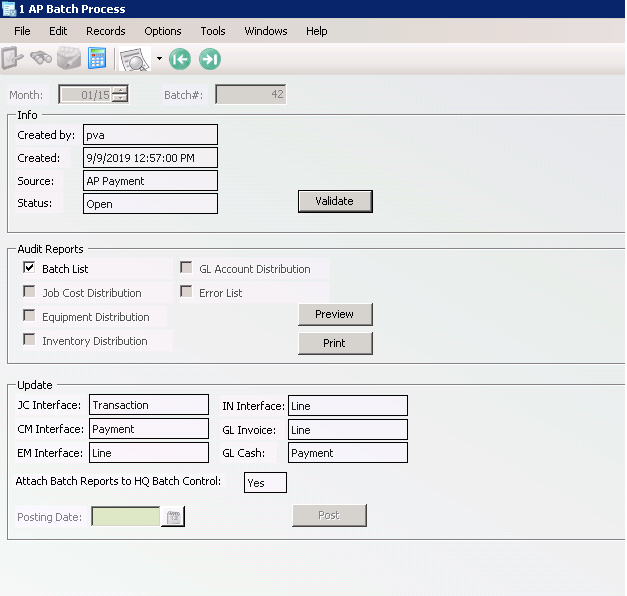The image size is (627, 596).
Task: Open the Windows menu
Action: (266, 31)
